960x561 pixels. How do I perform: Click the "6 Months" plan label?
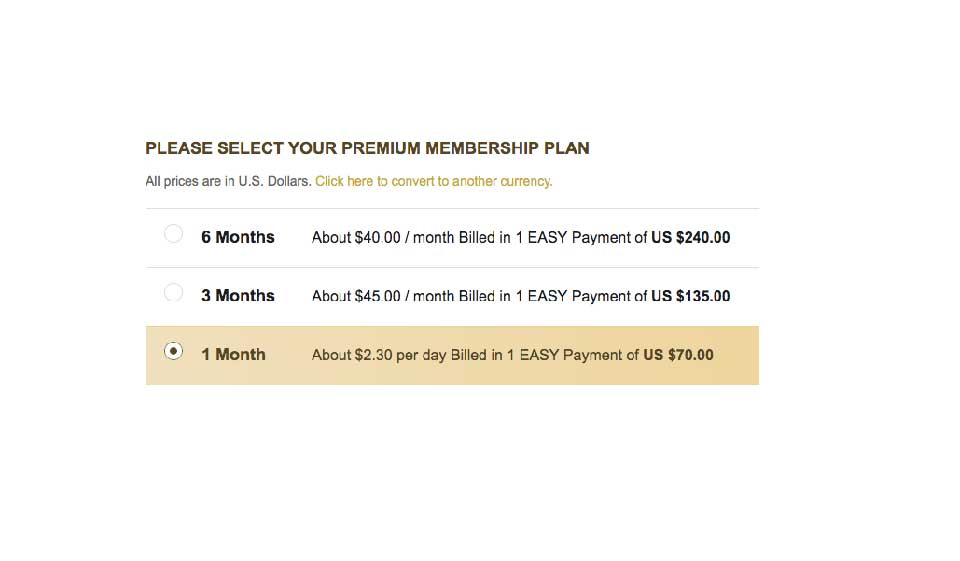(238, 238)
